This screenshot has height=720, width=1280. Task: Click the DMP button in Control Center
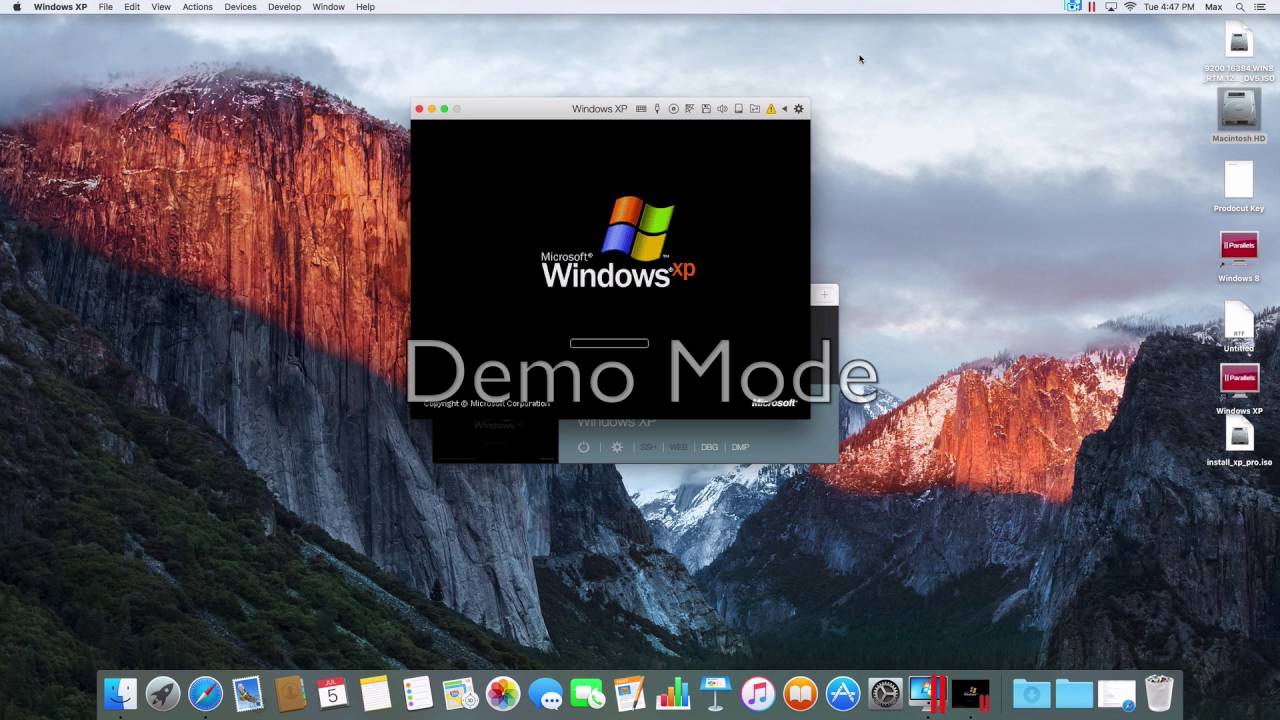pyautogui.click(x=740, y=447)
